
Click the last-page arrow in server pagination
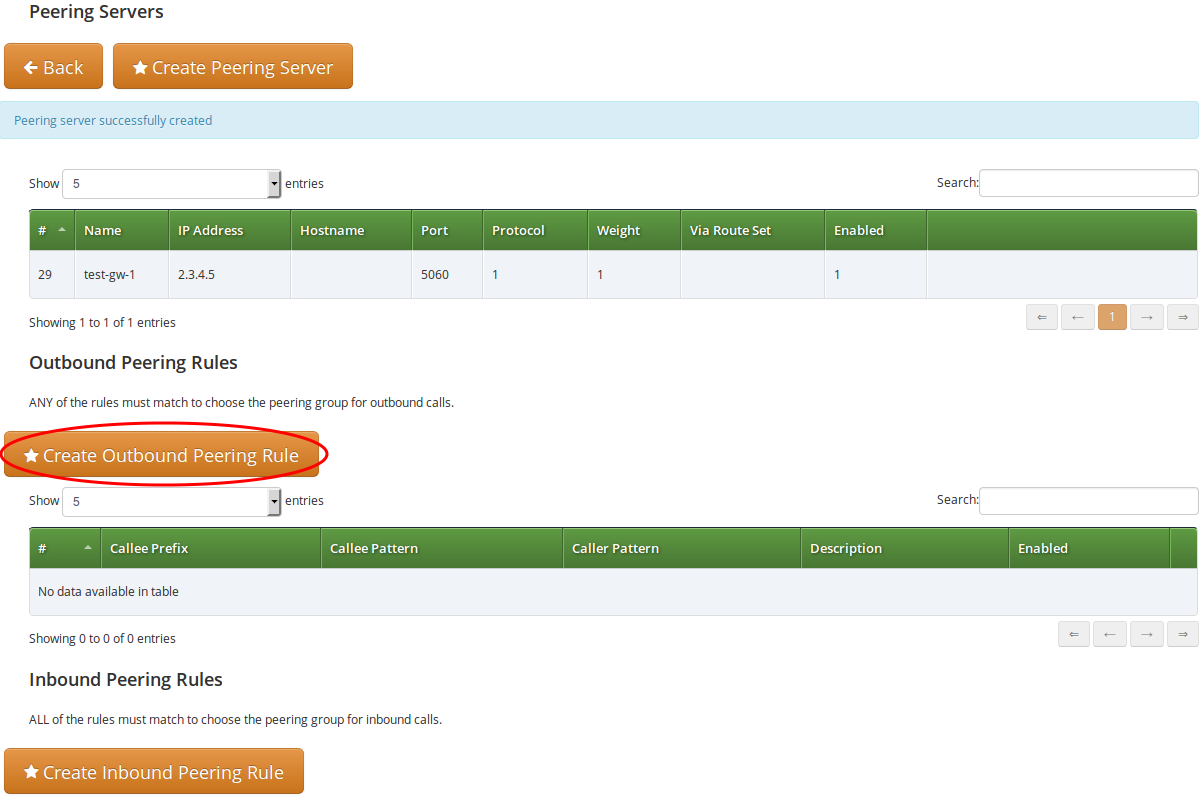click(1182, 316)
